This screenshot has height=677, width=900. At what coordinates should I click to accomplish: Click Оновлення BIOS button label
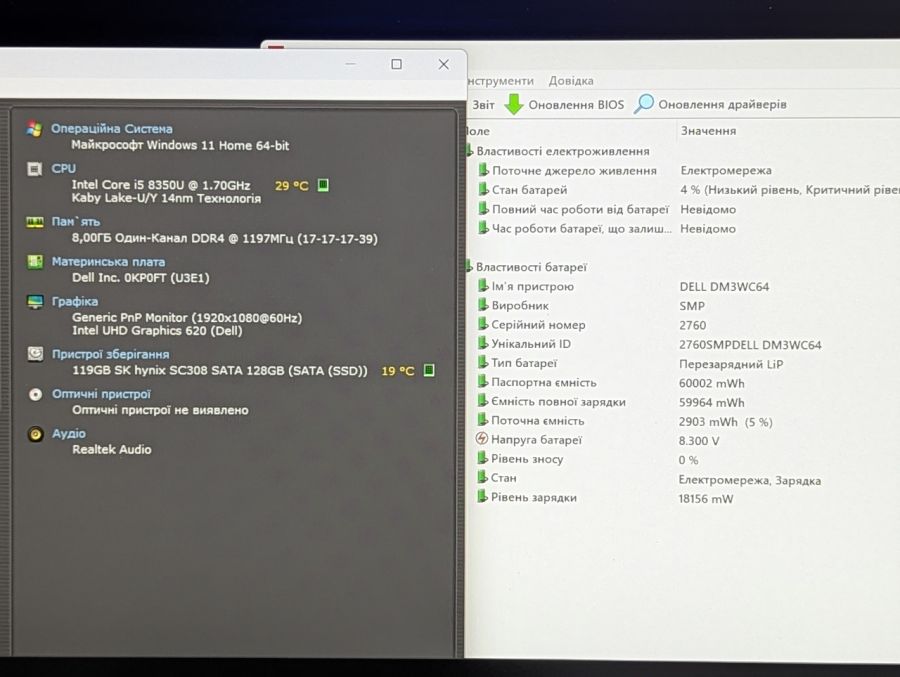tap(576, 105)
